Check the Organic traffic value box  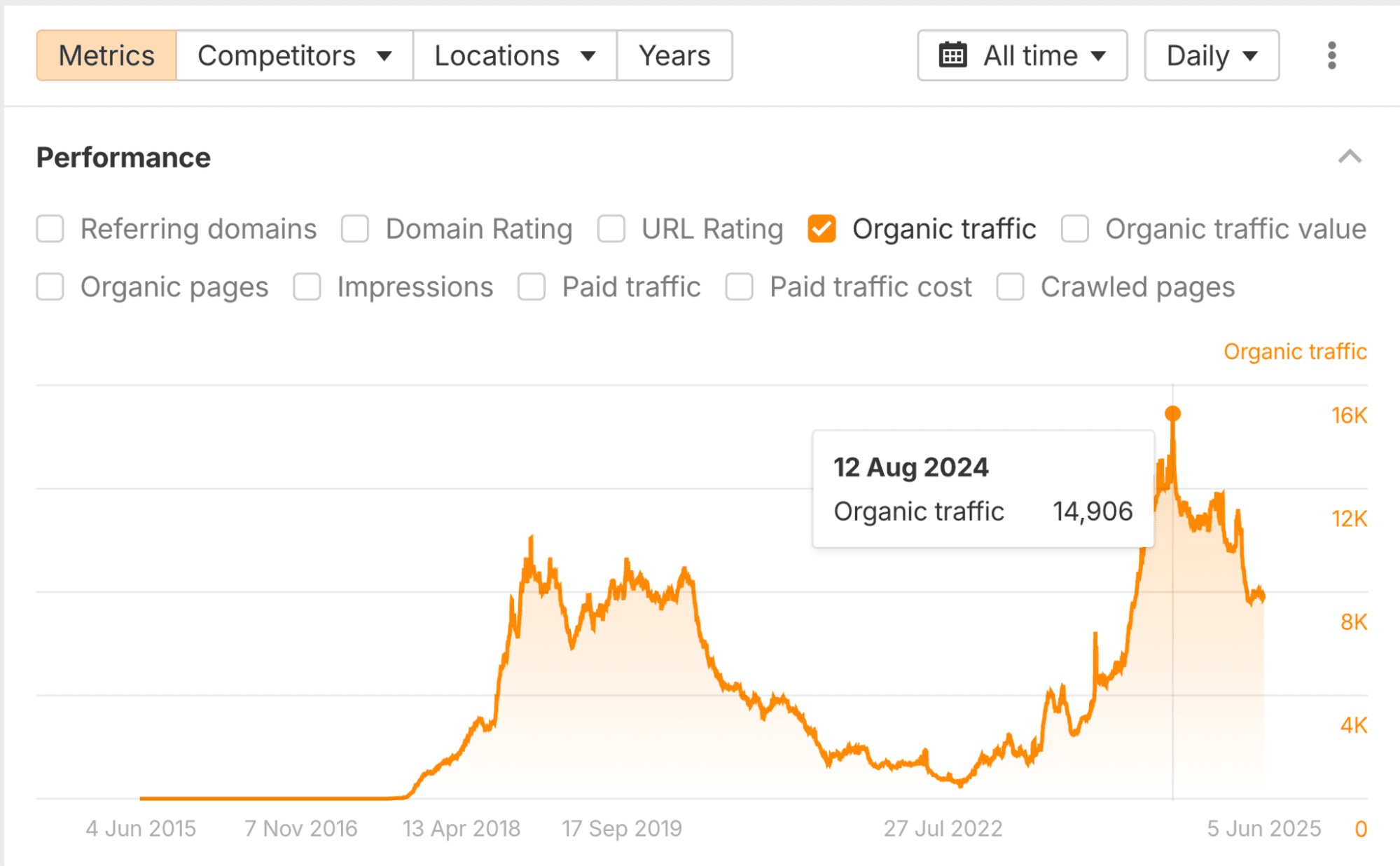pos(1075,229)
